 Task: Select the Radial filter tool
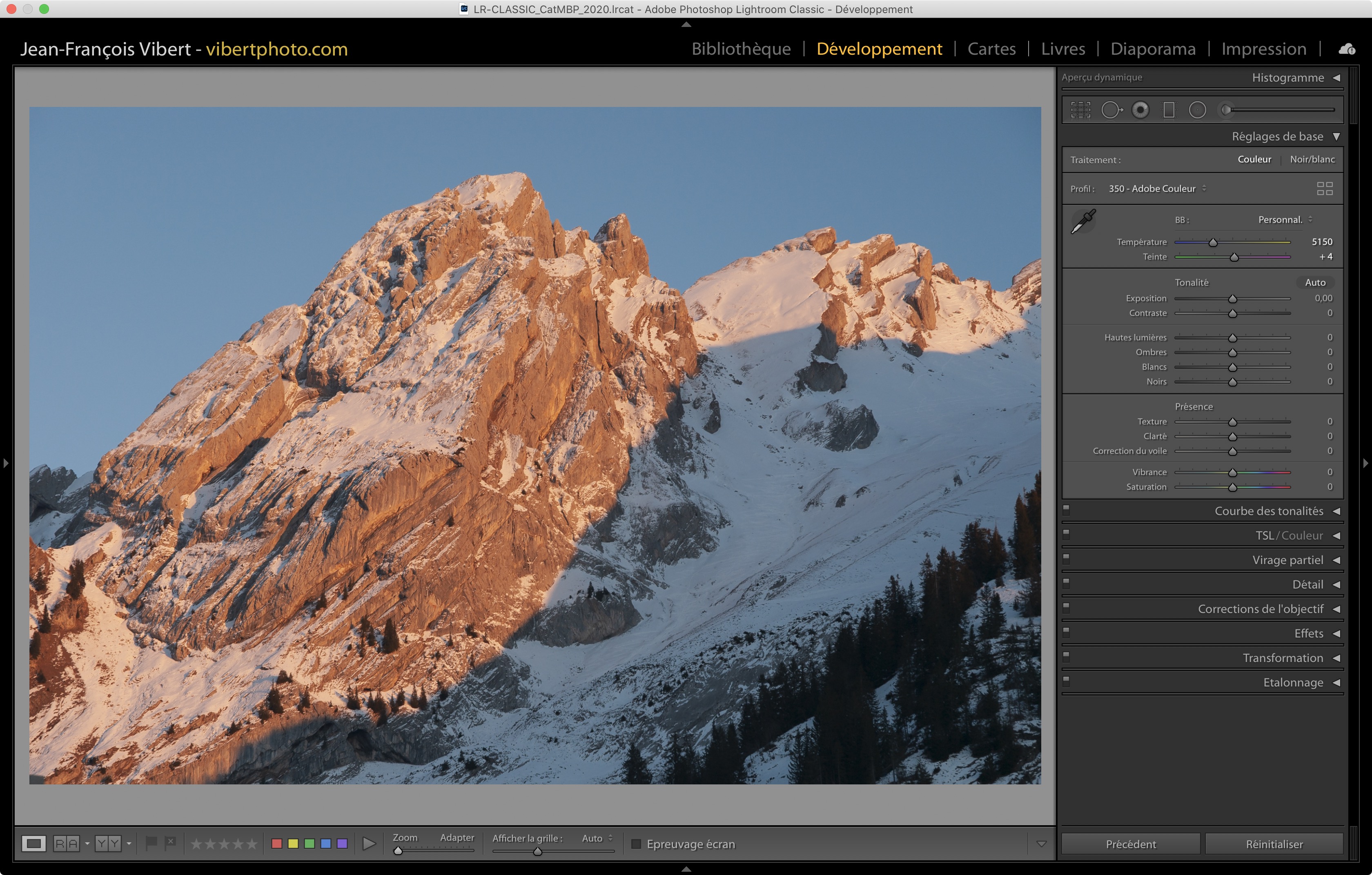(1197, 110)
